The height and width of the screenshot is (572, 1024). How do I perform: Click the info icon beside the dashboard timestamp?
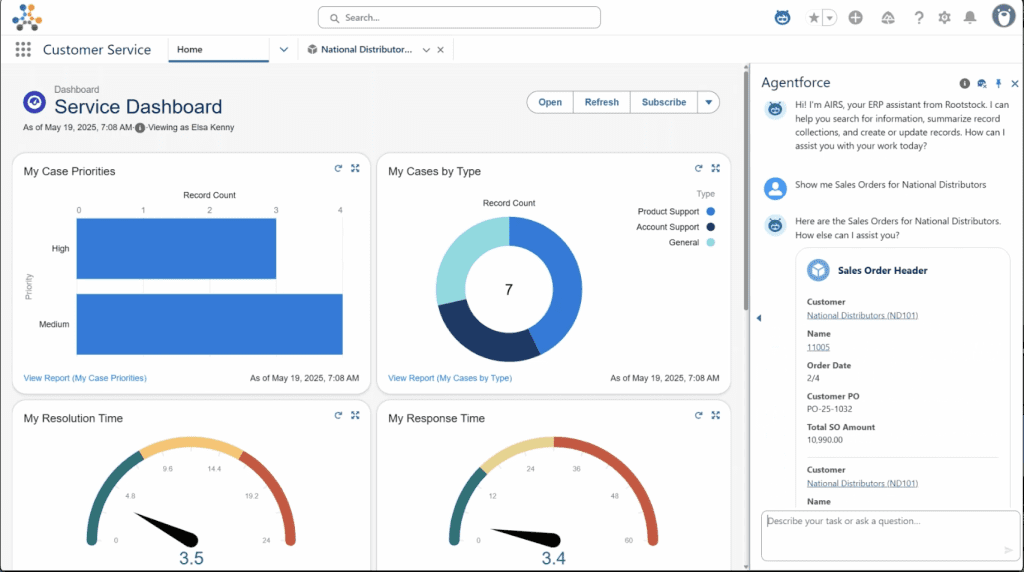click(x=140, y=128)
